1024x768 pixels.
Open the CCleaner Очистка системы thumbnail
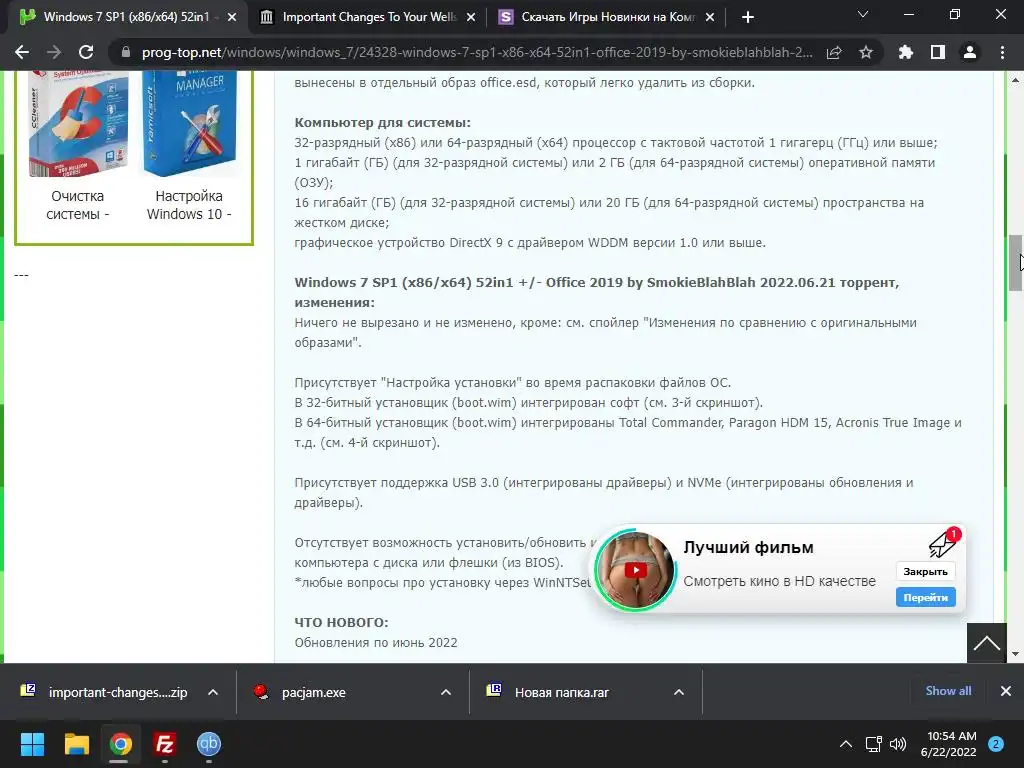78,123
